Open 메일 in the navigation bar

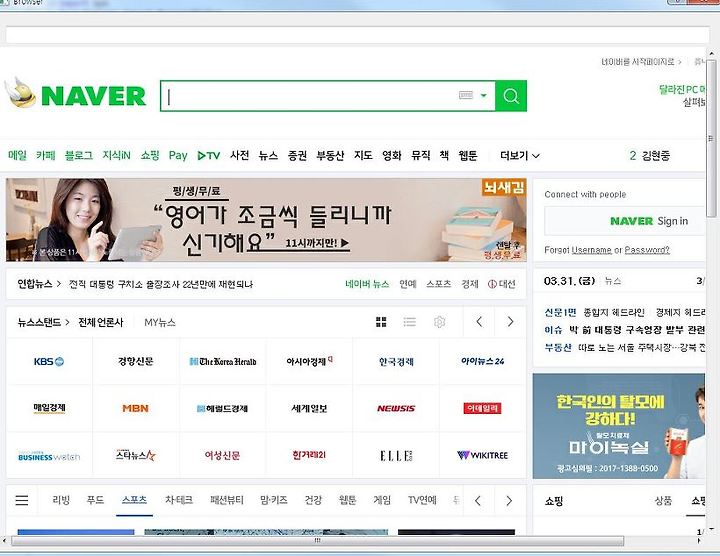pos(17,156)
